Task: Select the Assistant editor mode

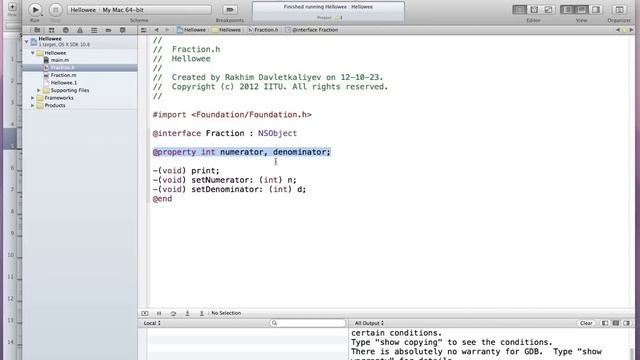Action: point(534,9)
